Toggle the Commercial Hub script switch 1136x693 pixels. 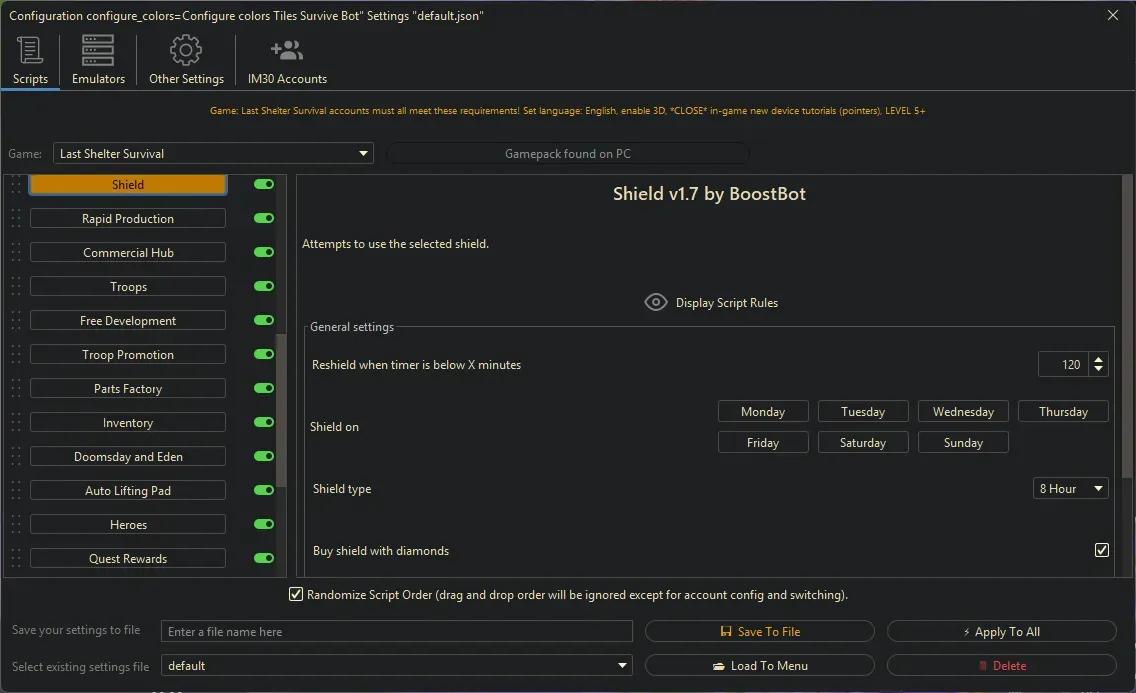coord(264,252)
